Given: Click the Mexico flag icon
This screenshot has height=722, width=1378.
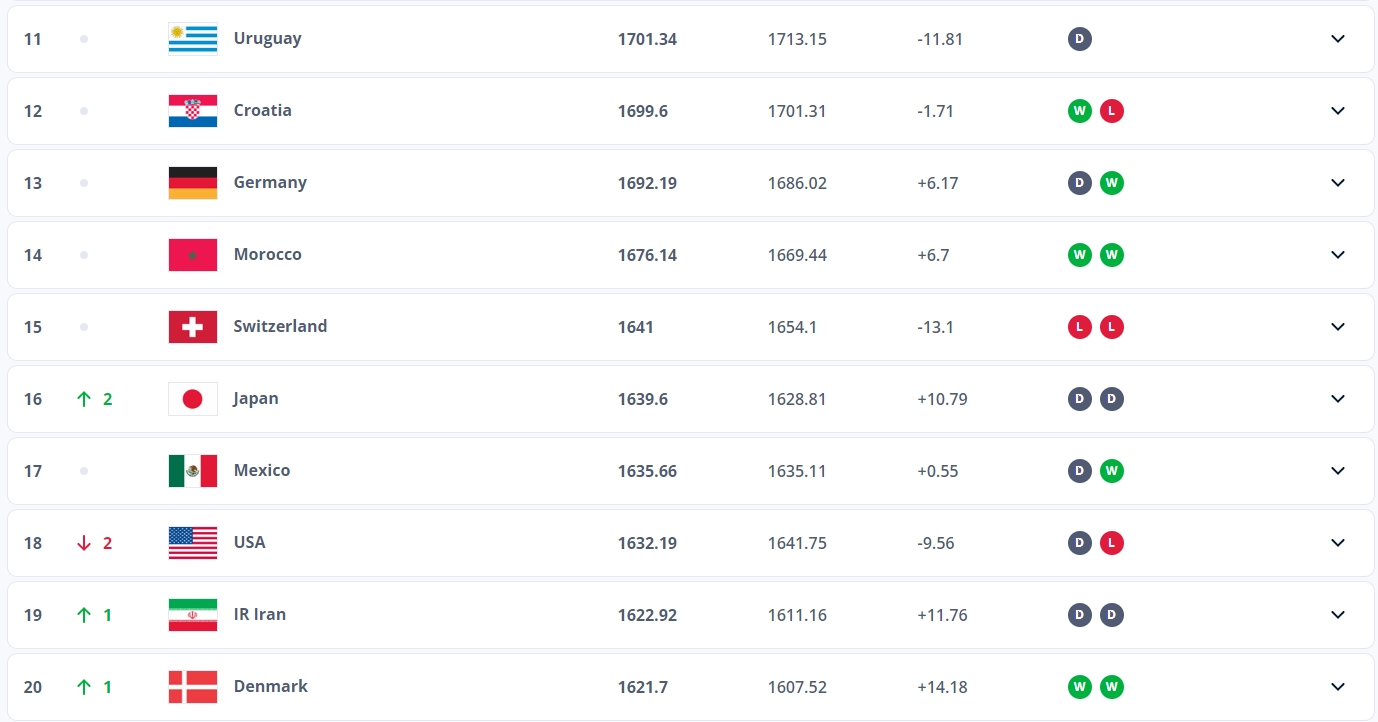Looking at the screenshot, I should coord(193,471).
